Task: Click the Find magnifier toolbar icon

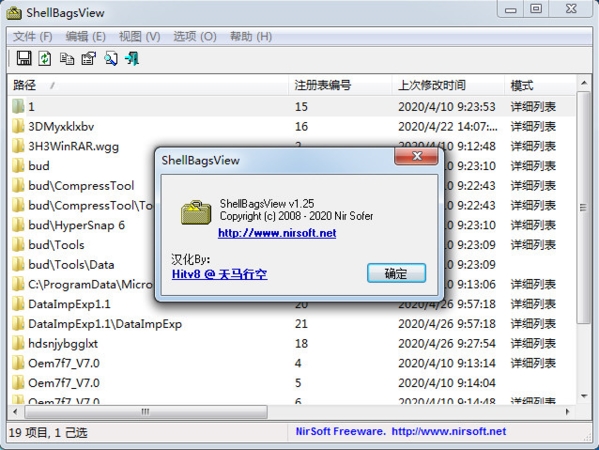Action: pos(111,58)
